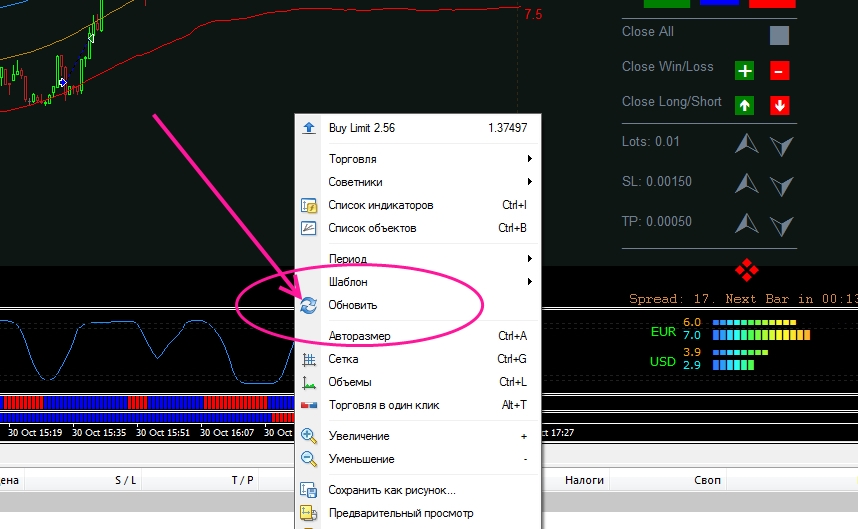858x529 pixels.
Task: Open Список объектов entry
Action: coord(418,228)
